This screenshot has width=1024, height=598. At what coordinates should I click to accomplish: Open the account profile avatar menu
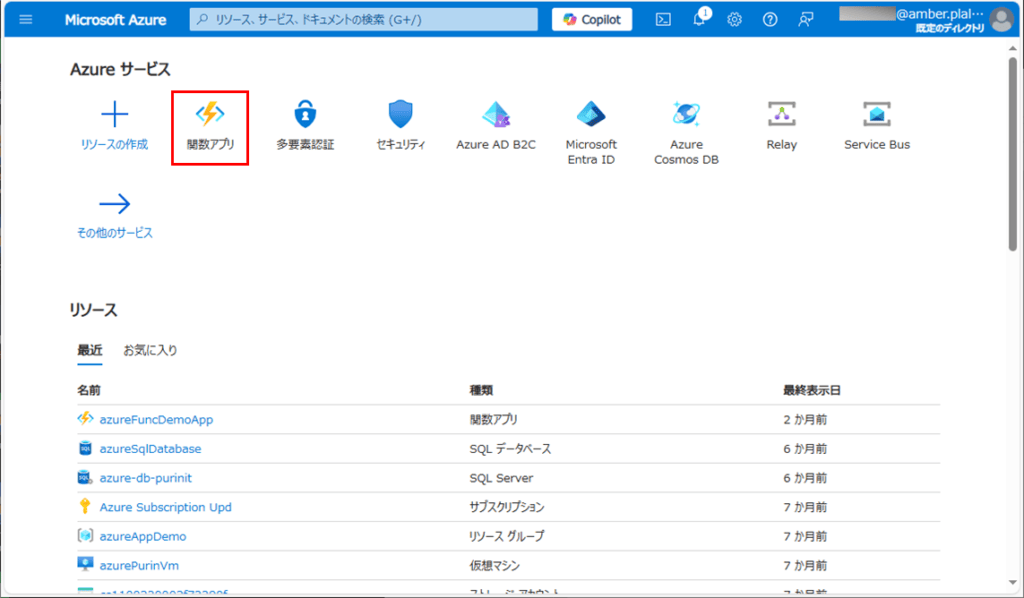[x=1001, y=20]
